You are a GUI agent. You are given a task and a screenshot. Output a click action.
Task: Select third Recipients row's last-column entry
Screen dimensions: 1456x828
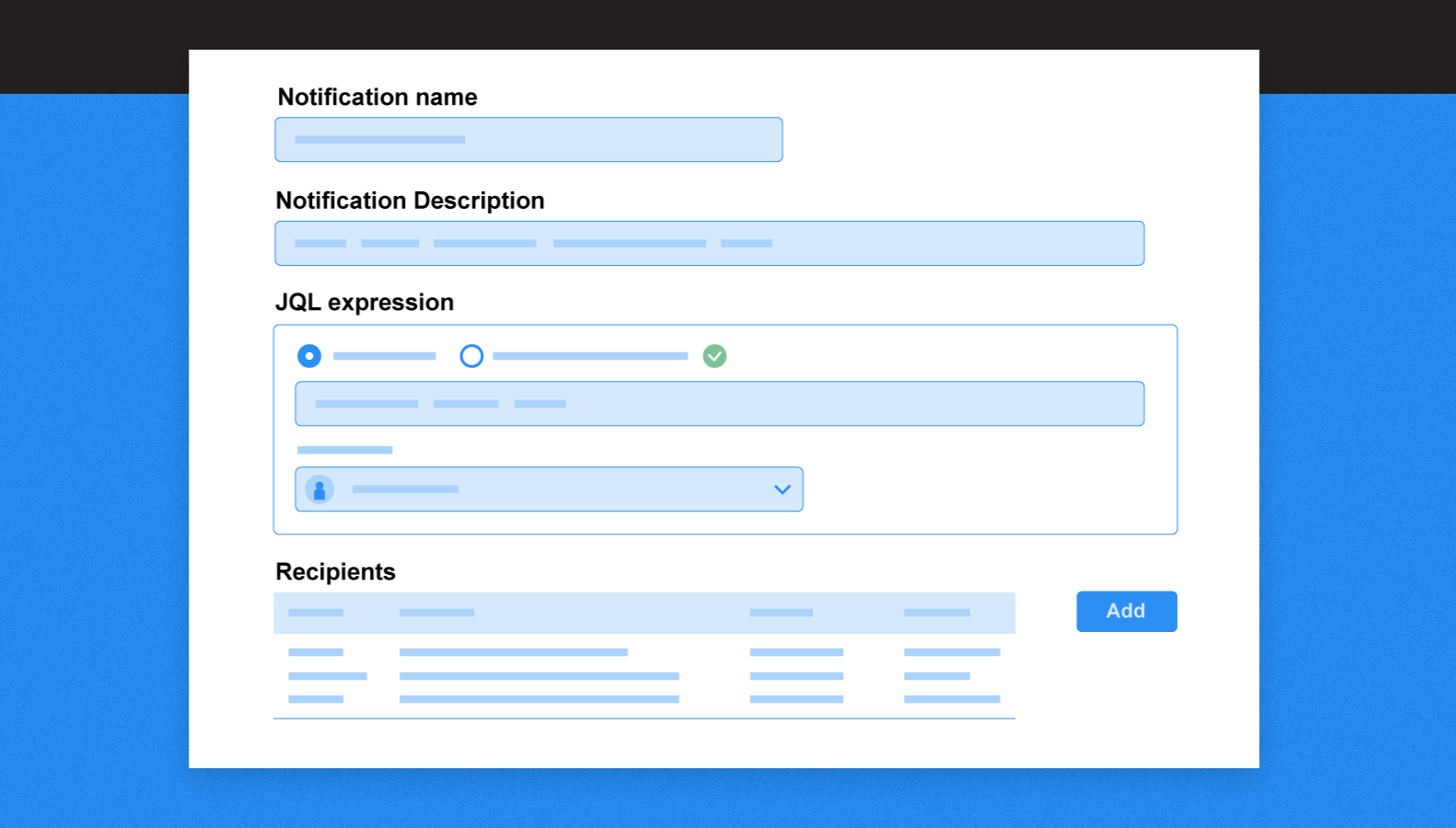[x=952, y=699]
